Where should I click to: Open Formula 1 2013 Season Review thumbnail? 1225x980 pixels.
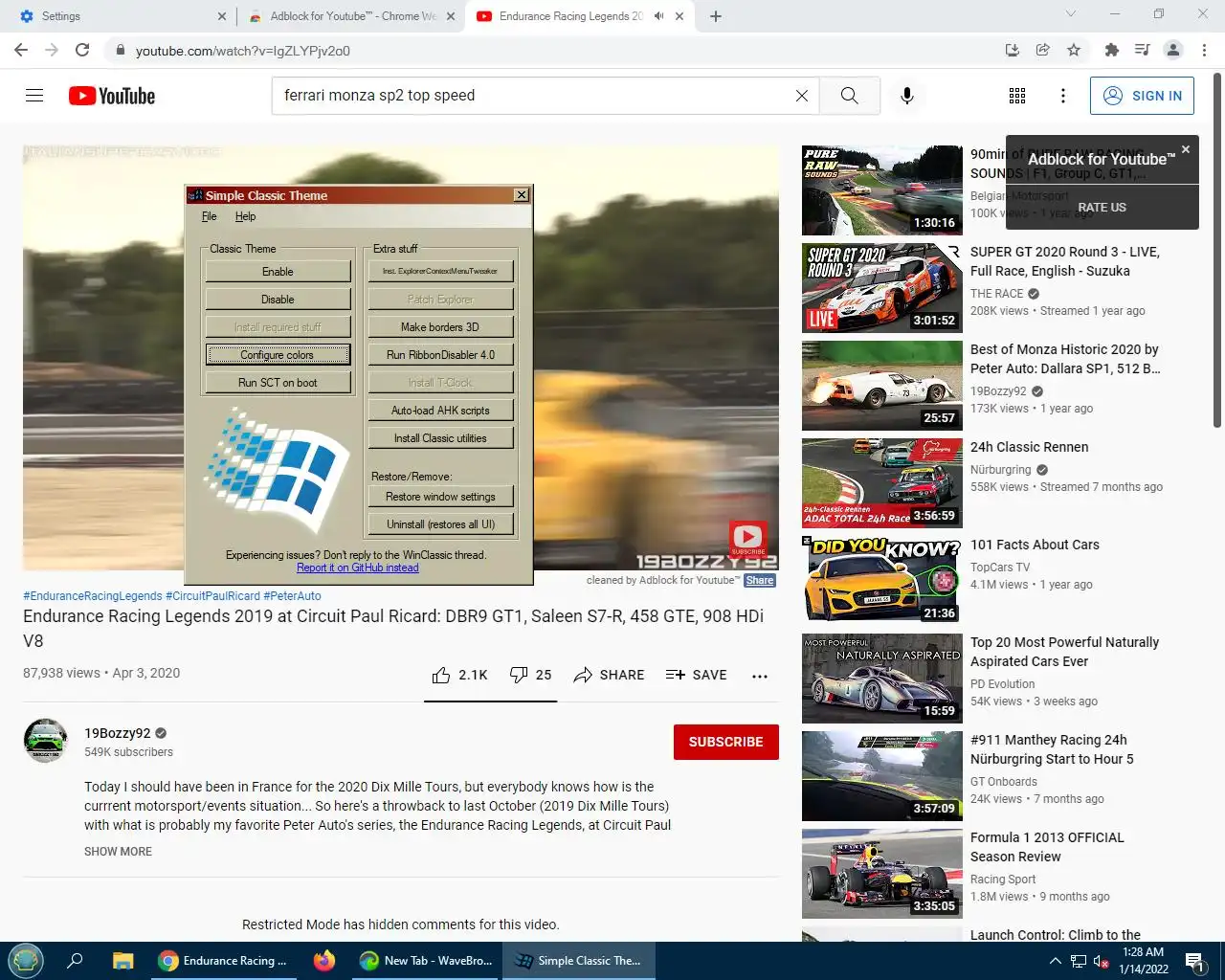click(882, 874)
